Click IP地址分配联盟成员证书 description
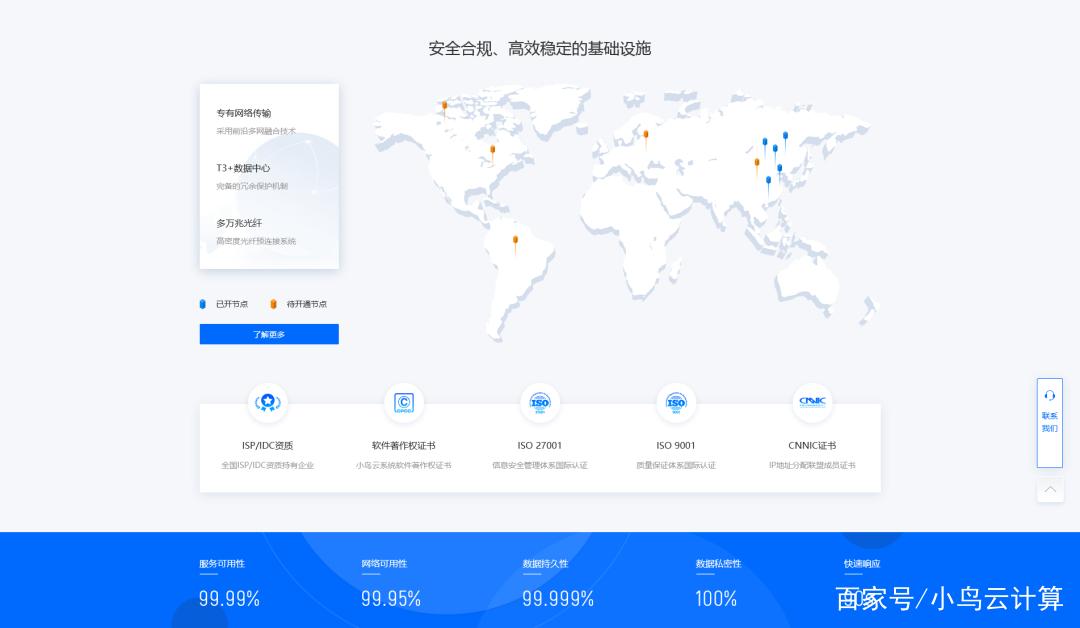Image resolution: width=1080 pixels, height=628 pixels. [x=812, y=465]
